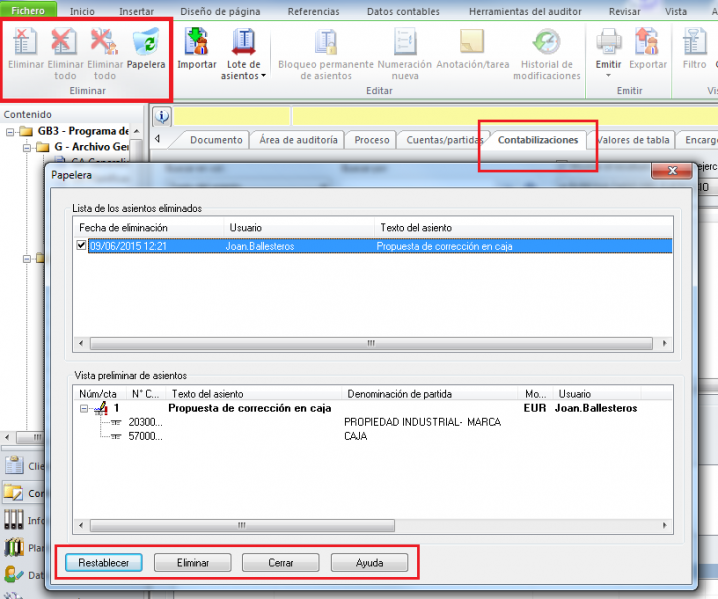Open the Lote de asientos tool
The height and width of the screenshot is (599, 718).
(x=244, y=53)
